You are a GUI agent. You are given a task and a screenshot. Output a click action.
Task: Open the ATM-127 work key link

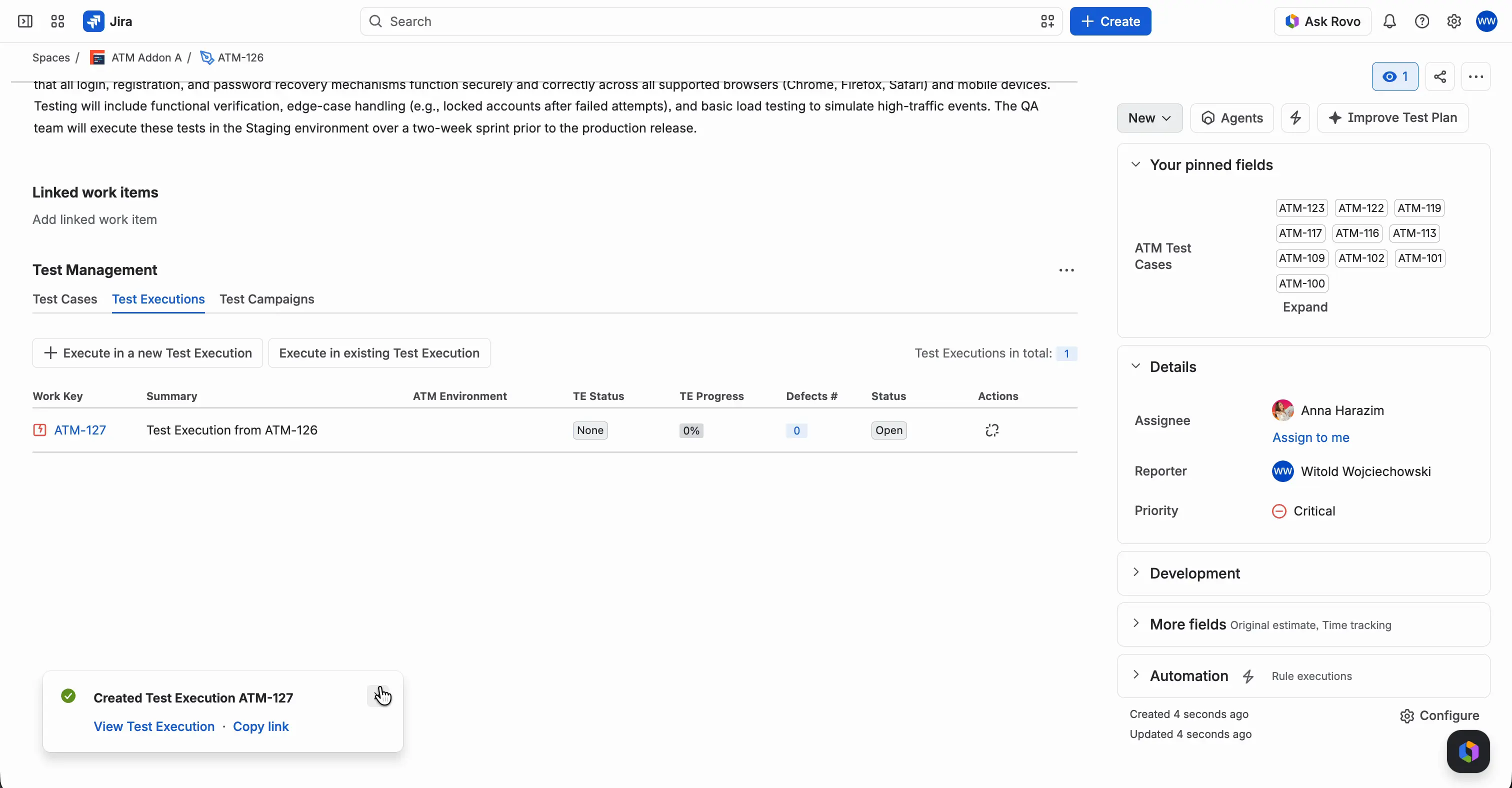pos(80,430)
